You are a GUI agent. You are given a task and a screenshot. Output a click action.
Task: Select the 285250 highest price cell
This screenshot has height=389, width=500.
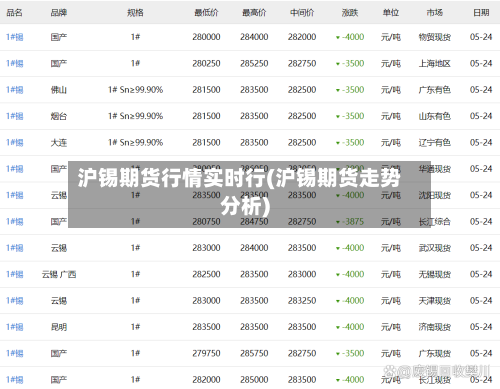pyautogui.click(x=254, y=63)
